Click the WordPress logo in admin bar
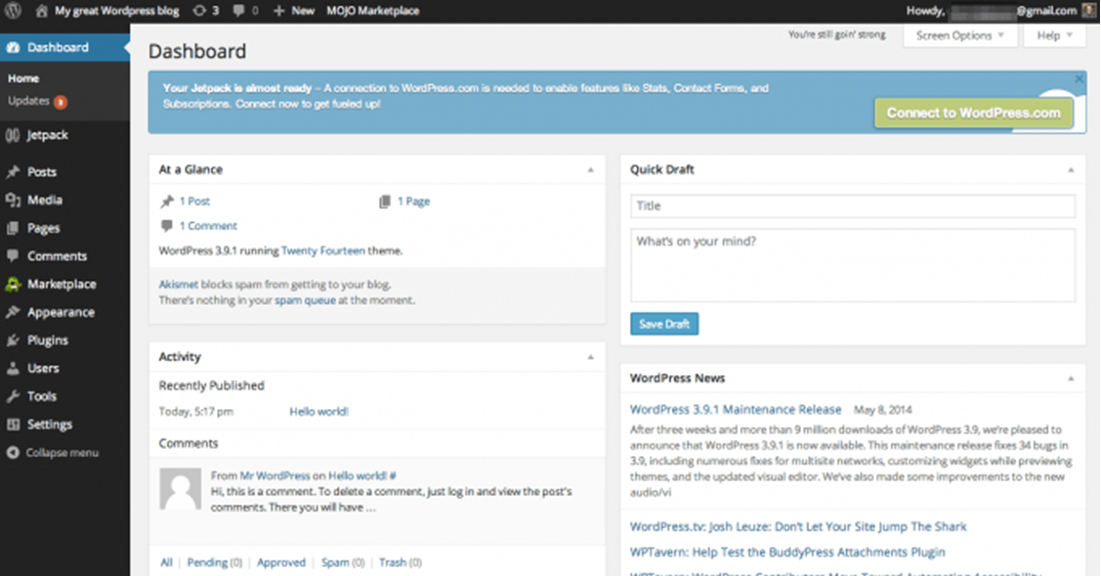The height and width of the screenshot is (576, 1101). point(13,11)
